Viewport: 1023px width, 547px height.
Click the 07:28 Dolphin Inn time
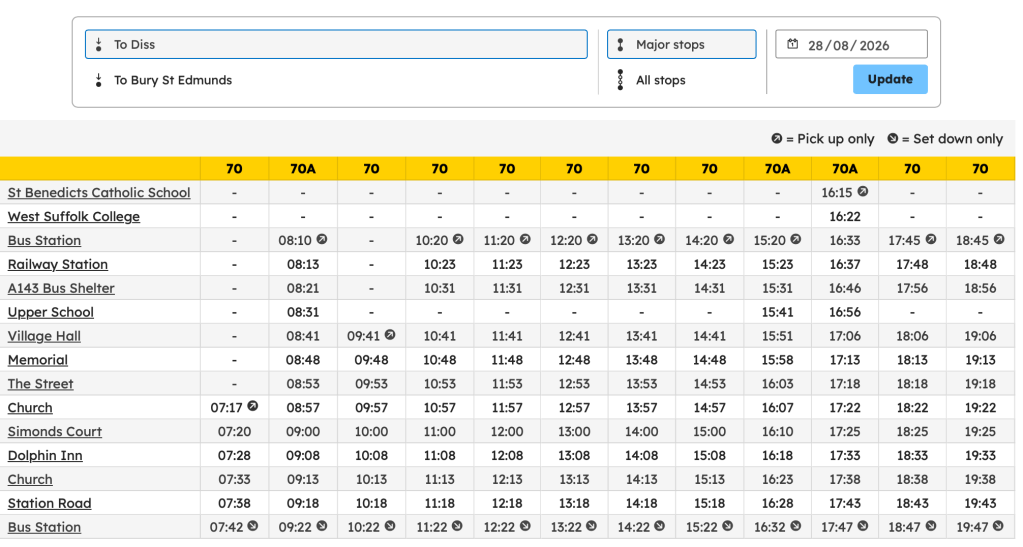[x=234, y=456]
